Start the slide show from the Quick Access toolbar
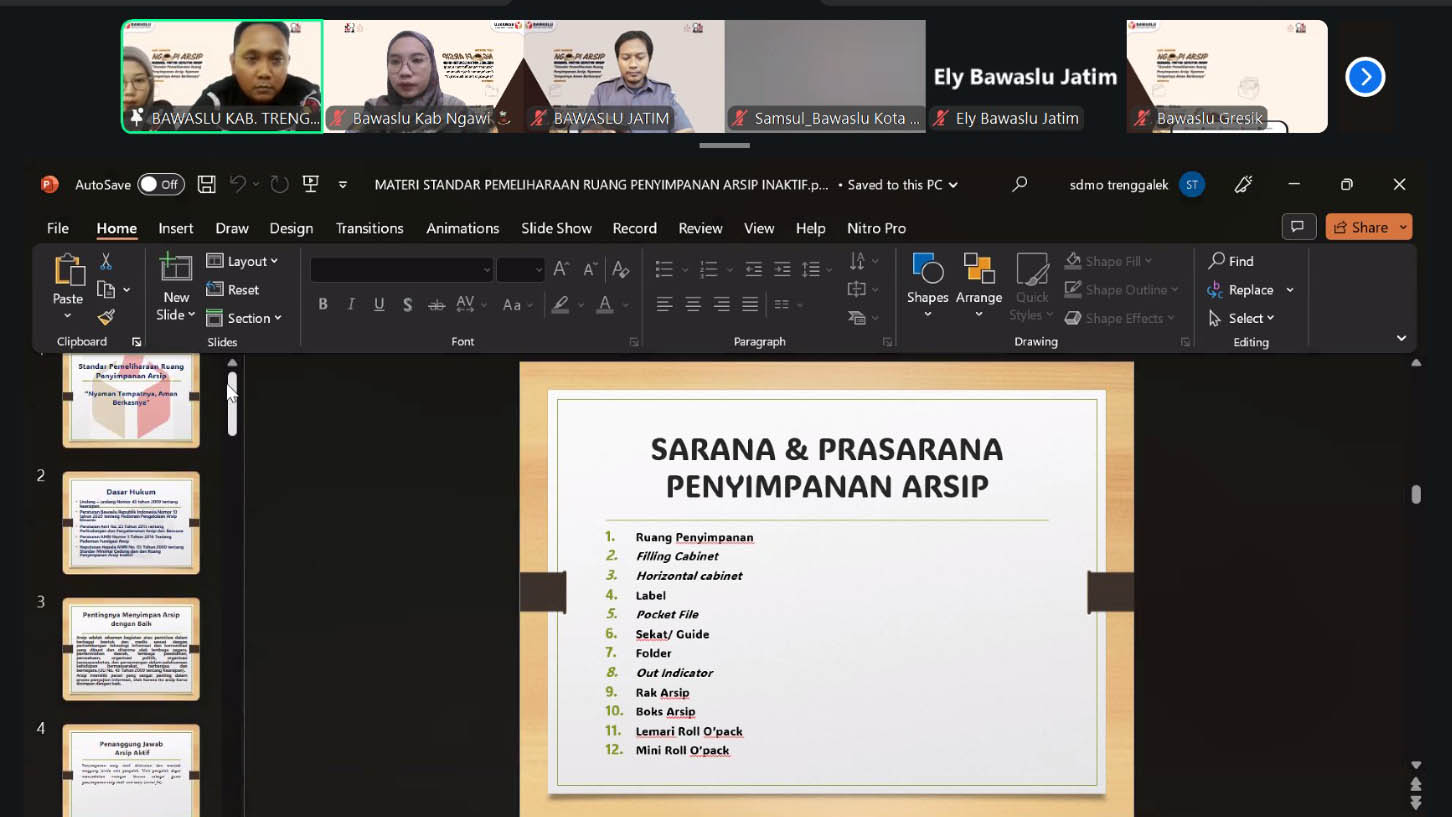This screenshot has height=817, width=1452. (x=310, y=184)
